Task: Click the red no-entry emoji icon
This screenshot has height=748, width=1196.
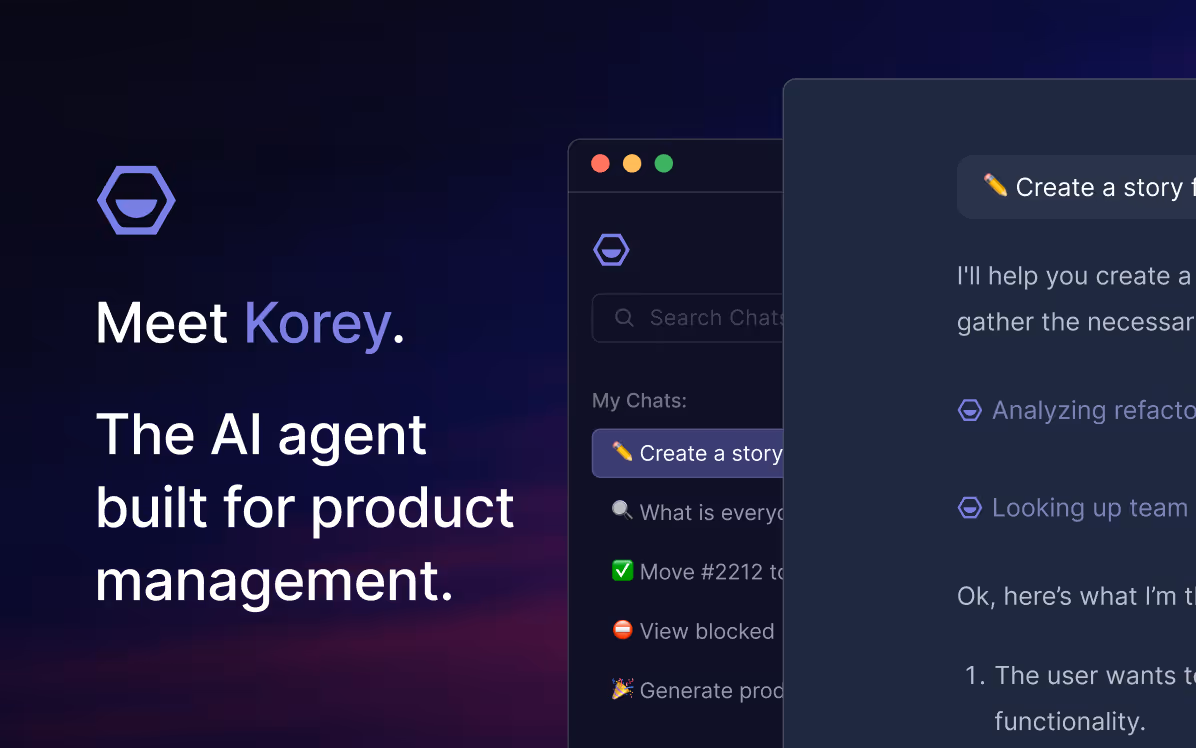Action: pyautogui.click(x=622, y=630)
